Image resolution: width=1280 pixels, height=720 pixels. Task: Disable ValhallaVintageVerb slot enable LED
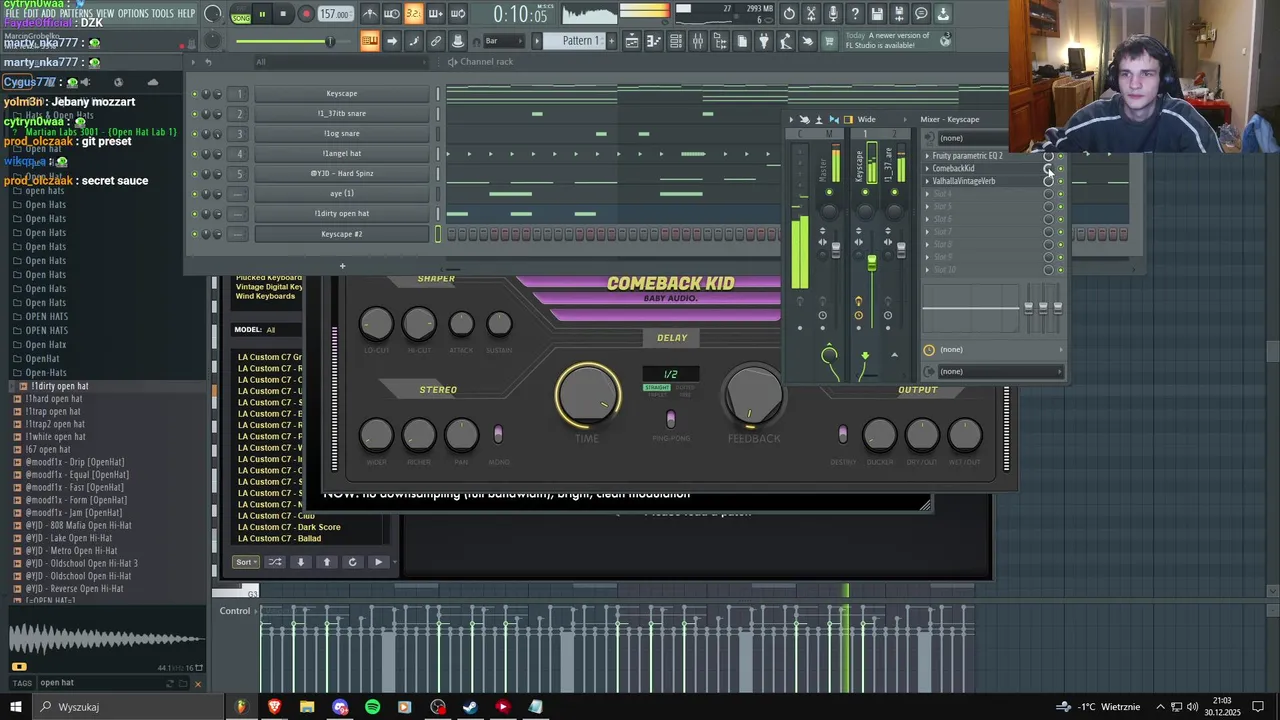coord(1061,181)
